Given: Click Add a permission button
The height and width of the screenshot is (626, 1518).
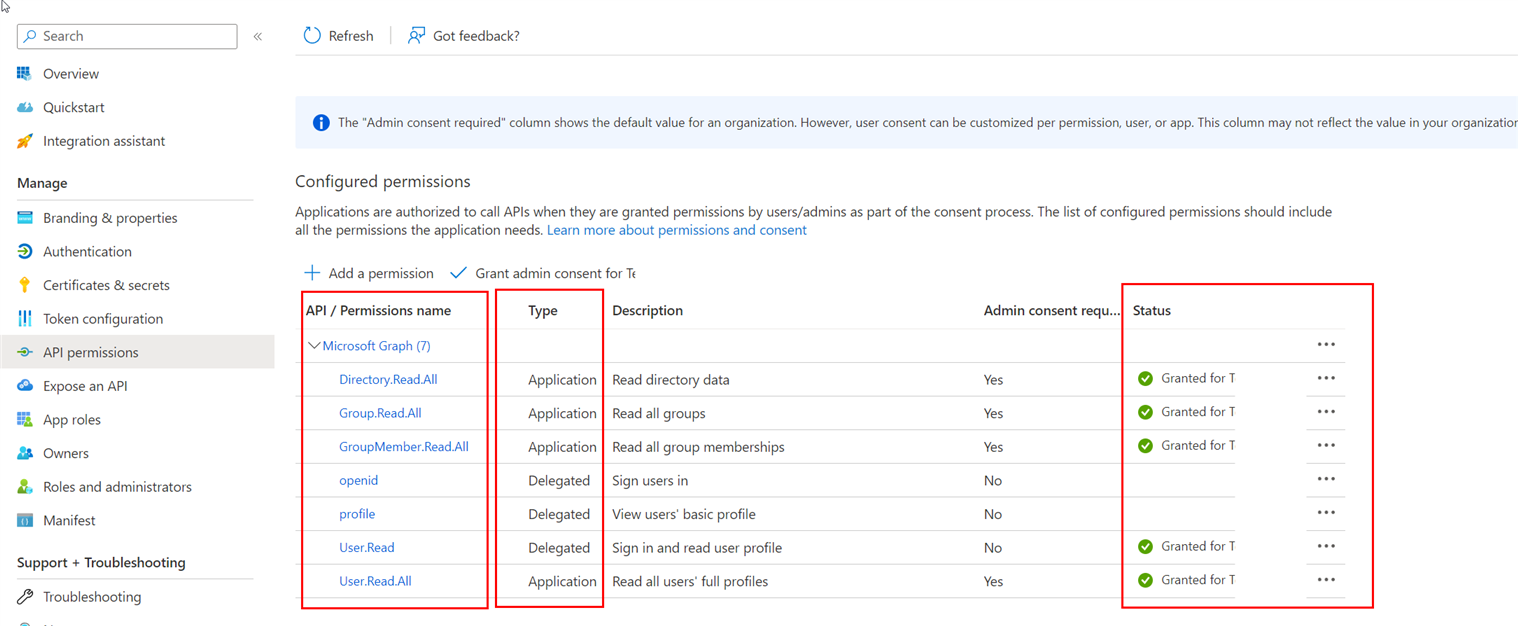Looking at the screenshot, I should coord(369,273).
